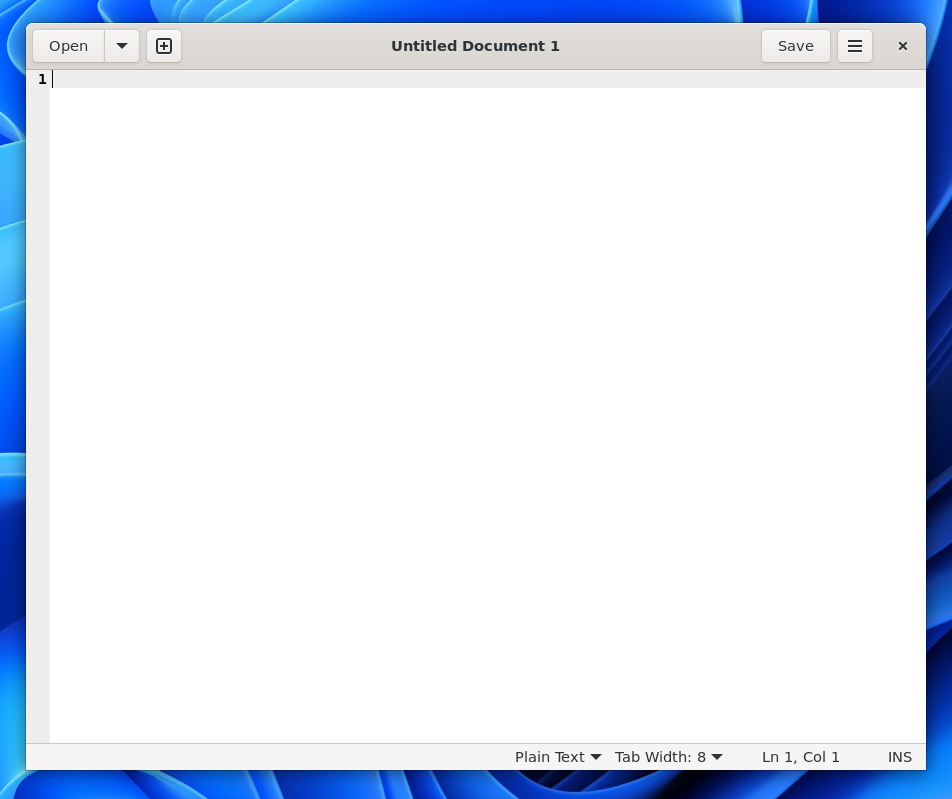The width and height of the screenshot is (952, 799).
Task: Click the empty left part of status bar
Action: tap(250, 757)
